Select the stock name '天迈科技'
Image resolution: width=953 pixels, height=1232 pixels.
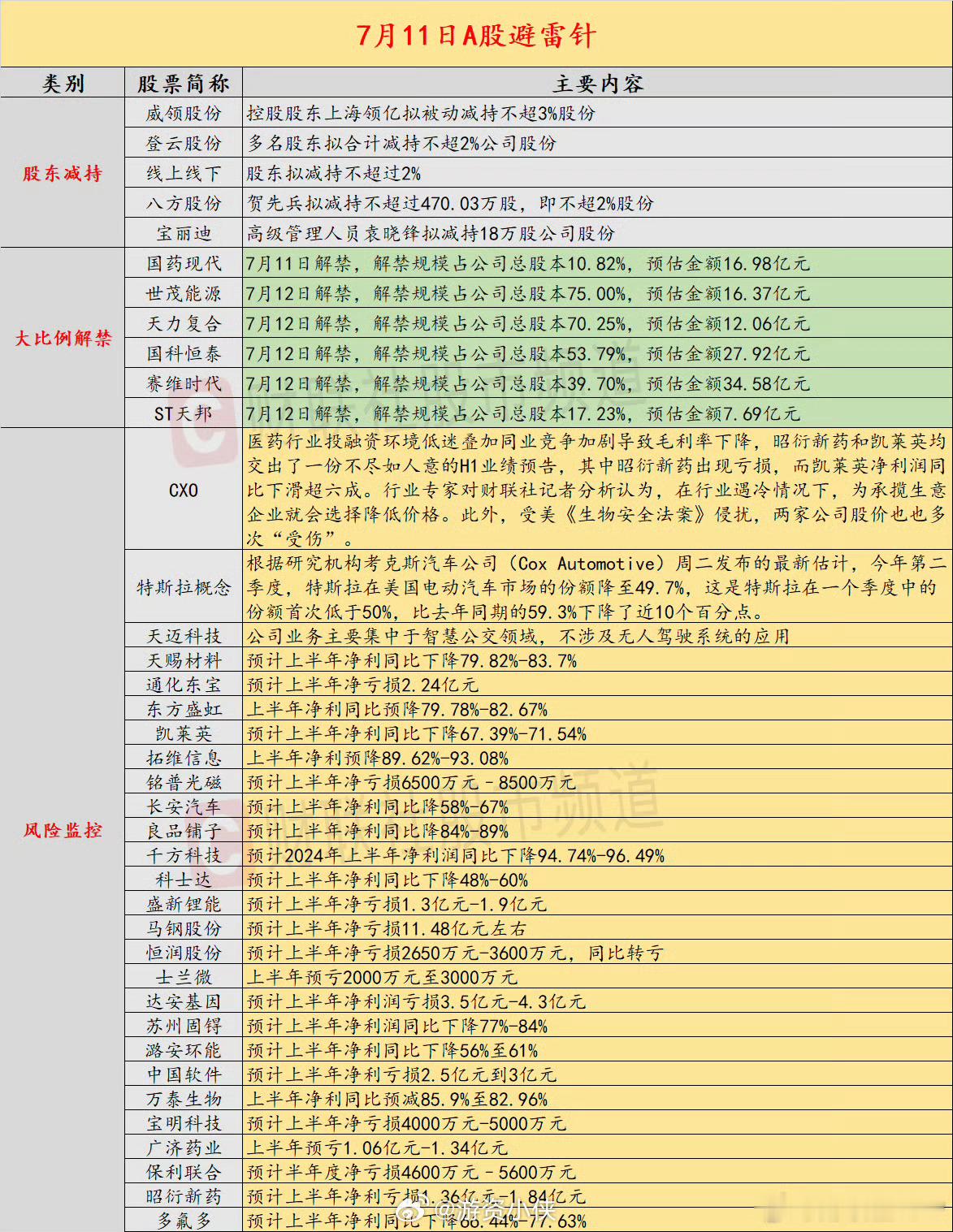[x=184, y=636]
